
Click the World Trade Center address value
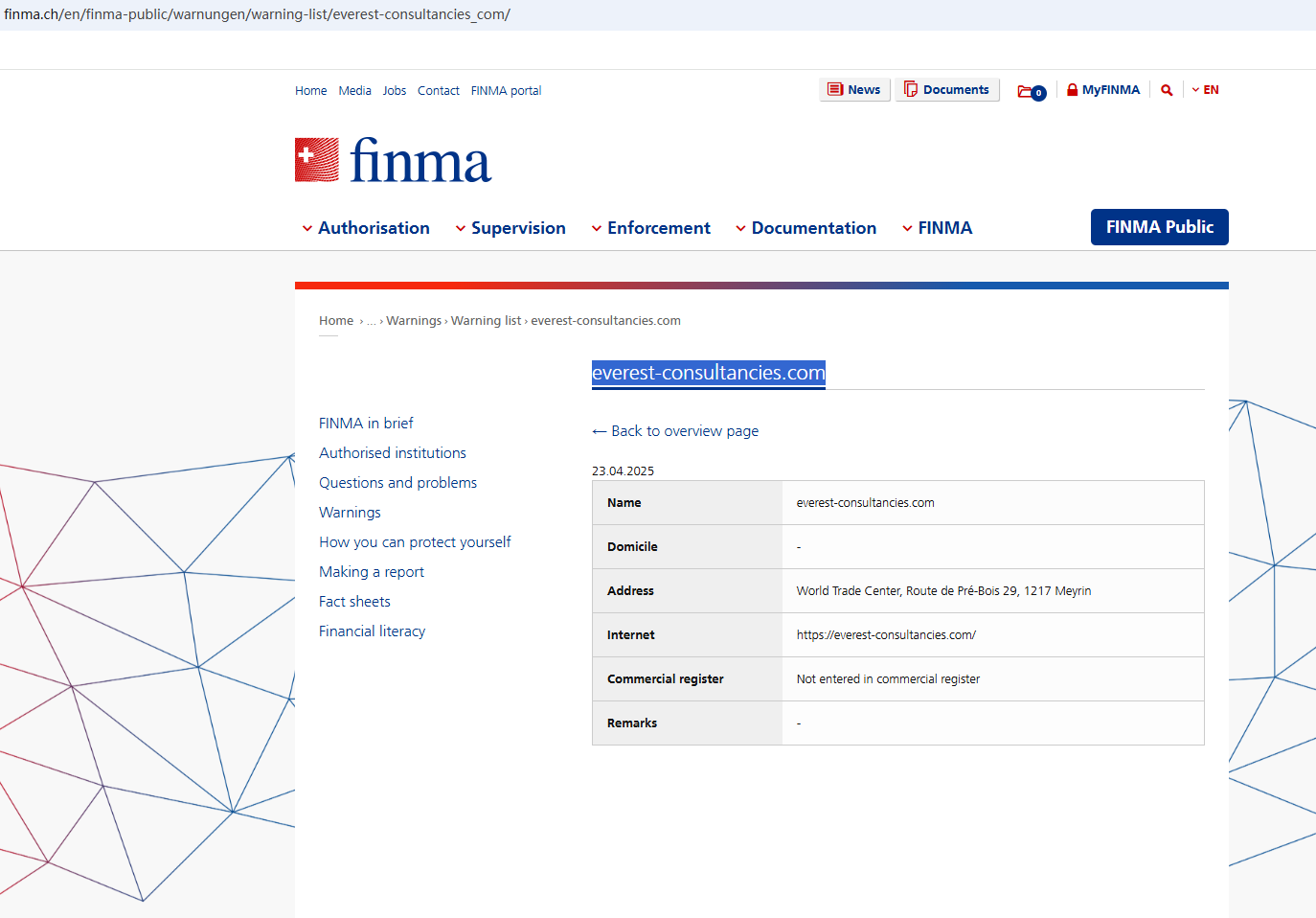pos(943,591)
